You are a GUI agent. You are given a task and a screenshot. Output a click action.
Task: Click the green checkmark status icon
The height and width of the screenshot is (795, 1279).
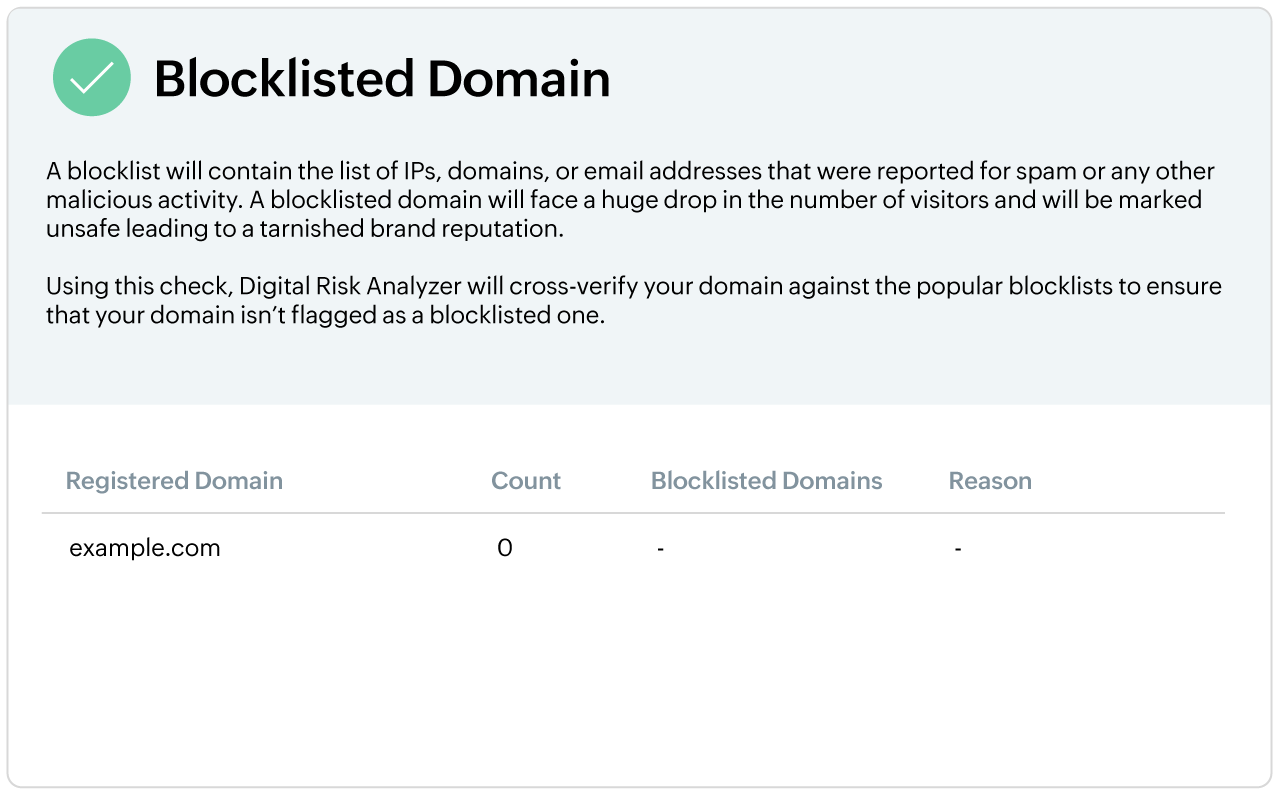91,78
